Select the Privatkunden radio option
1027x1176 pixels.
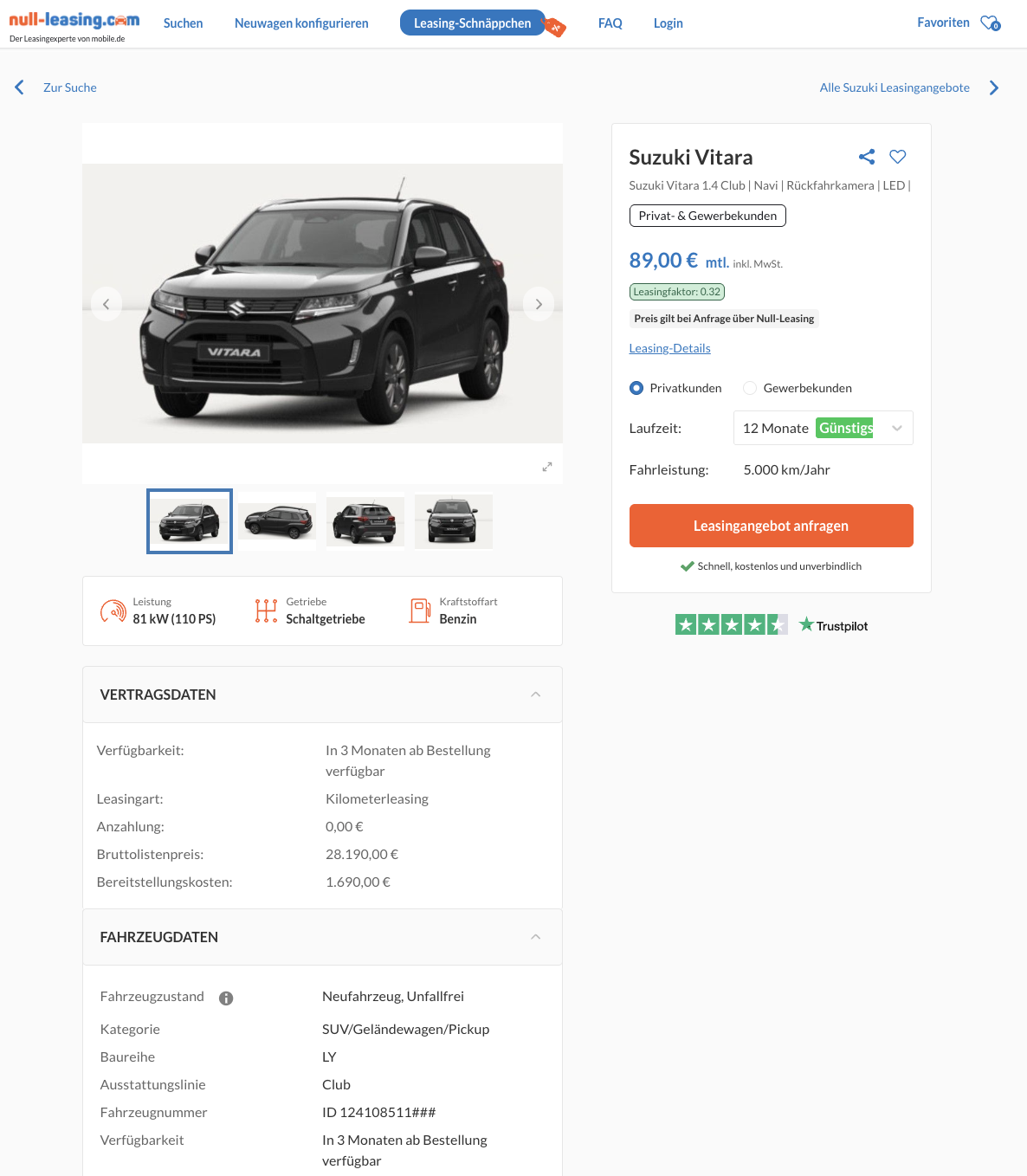coord(636,388)
